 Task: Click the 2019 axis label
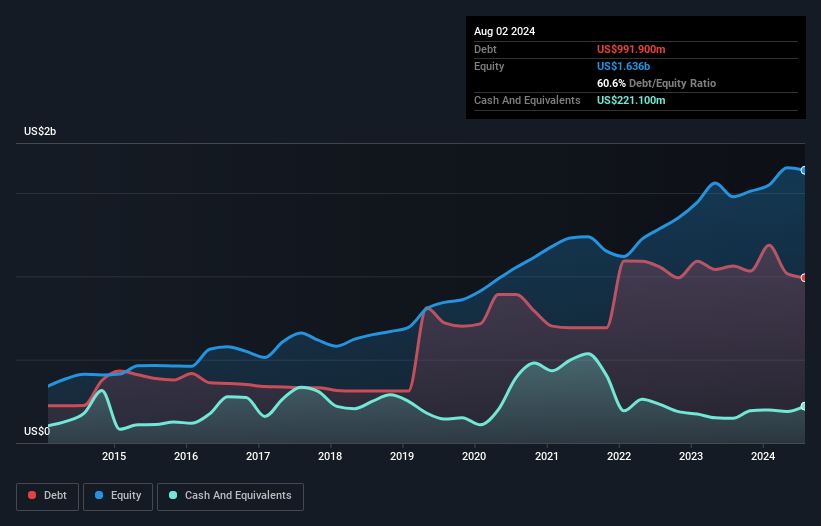402,456
